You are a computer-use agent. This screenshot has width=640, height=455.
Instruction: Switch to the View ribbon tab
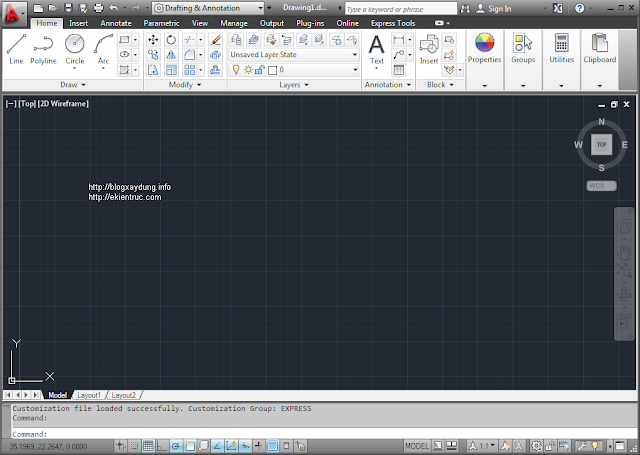tap(200, 23)
